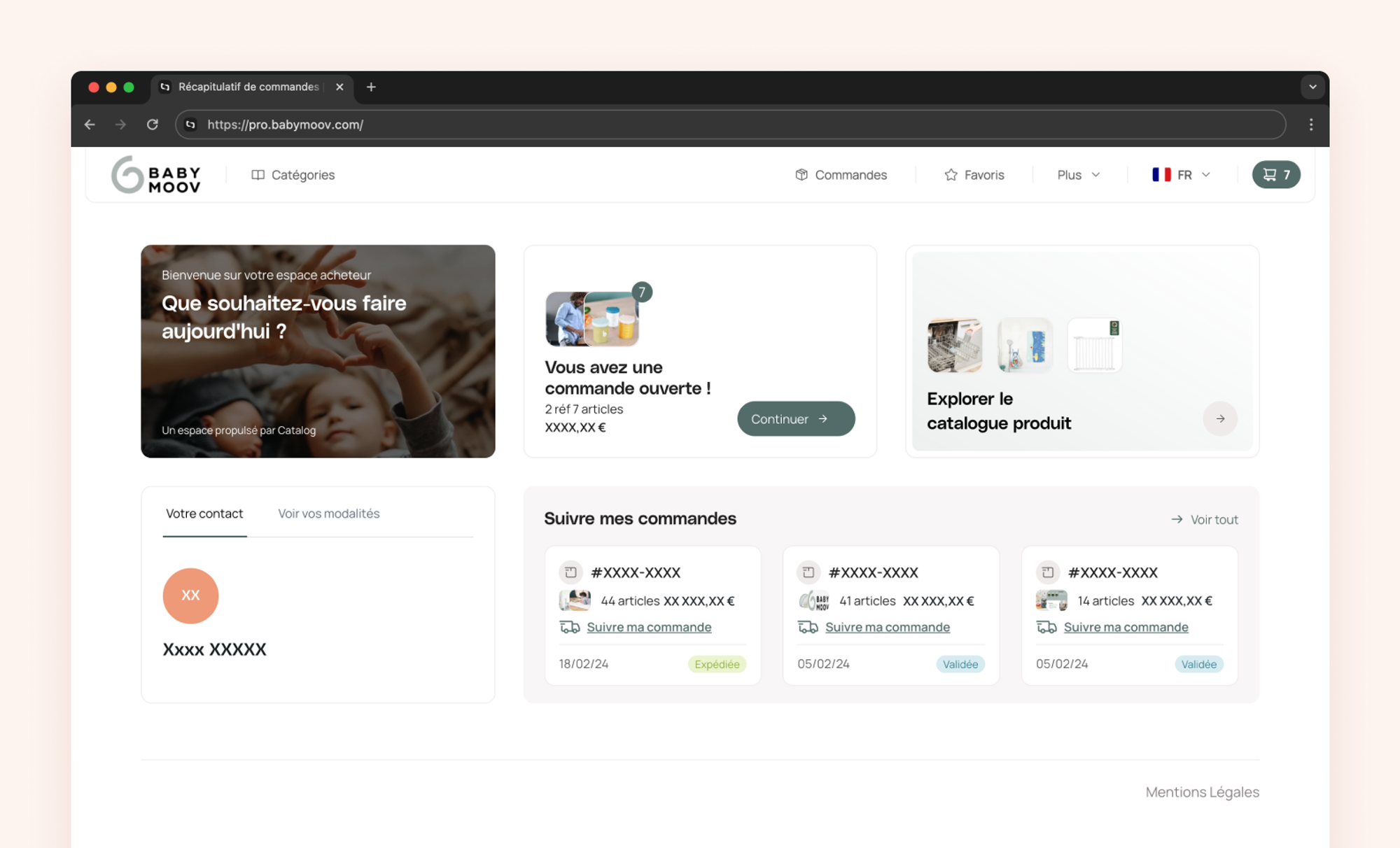
Task: Click the arrow on the Explorer le catalogue card
Action: pyautogui.click(x=1219, y=418)
